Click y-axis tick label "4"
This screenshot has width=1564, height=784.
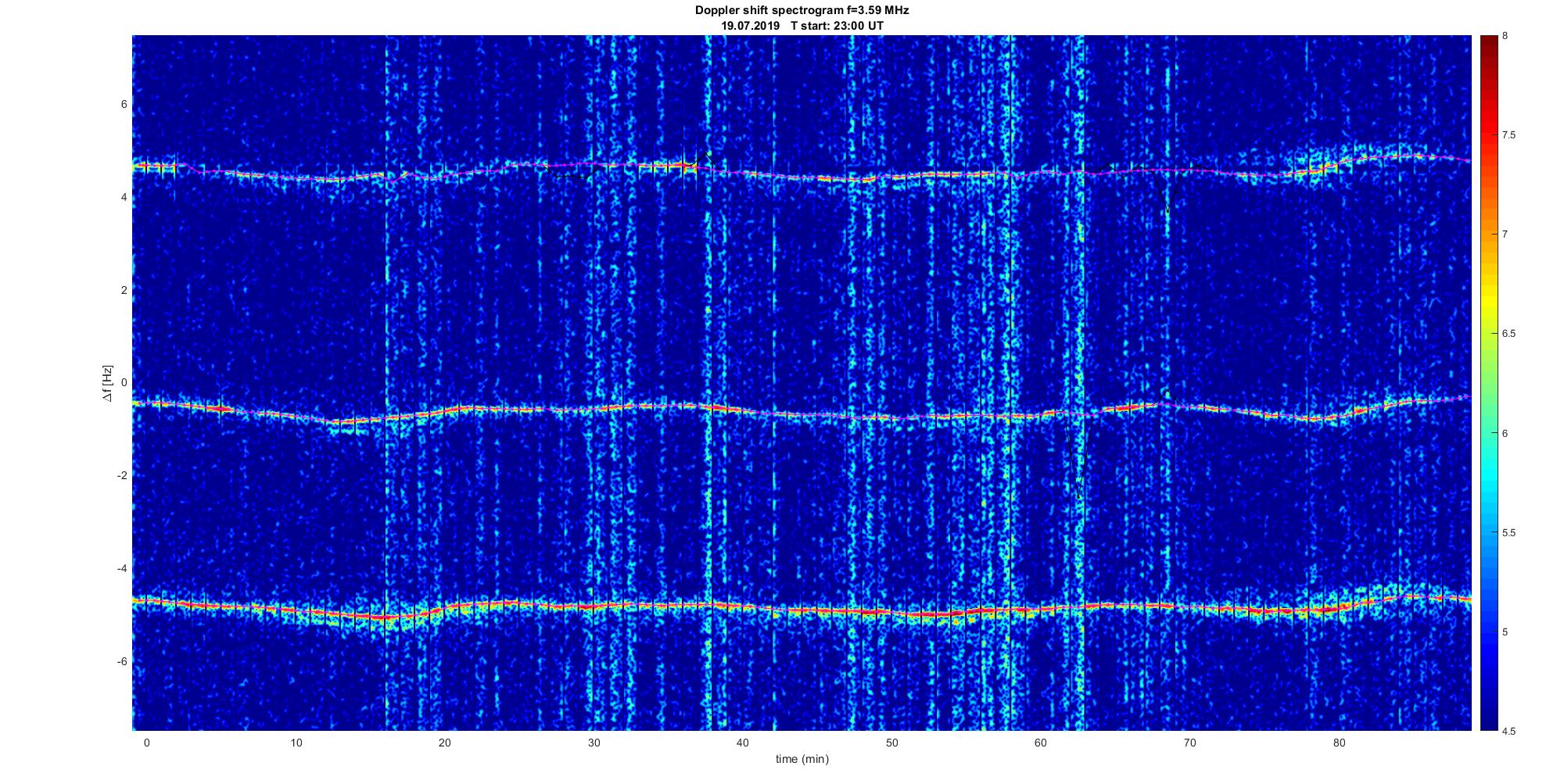click(x=124, y=198)
